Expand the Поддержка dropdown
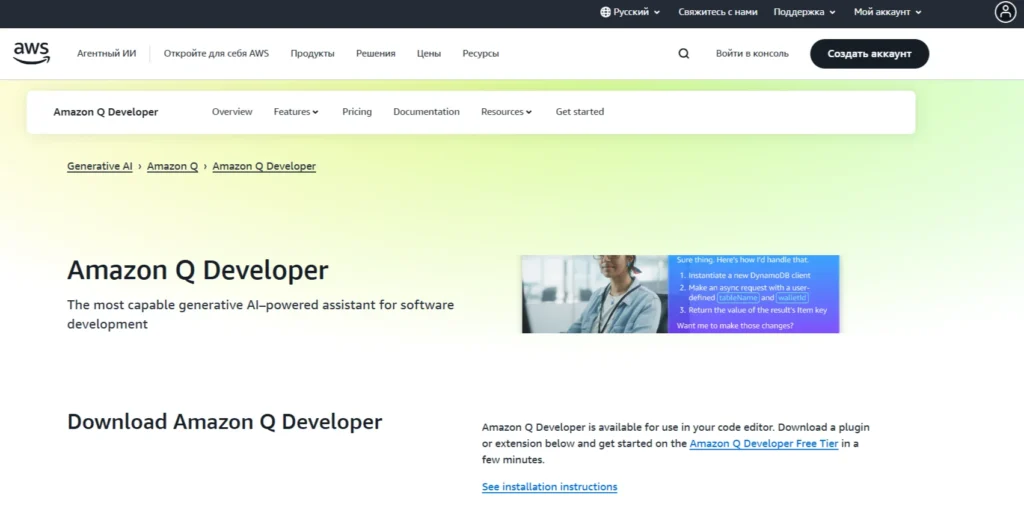This screenshot has width=1024, height=506. (x=804, y=12)
